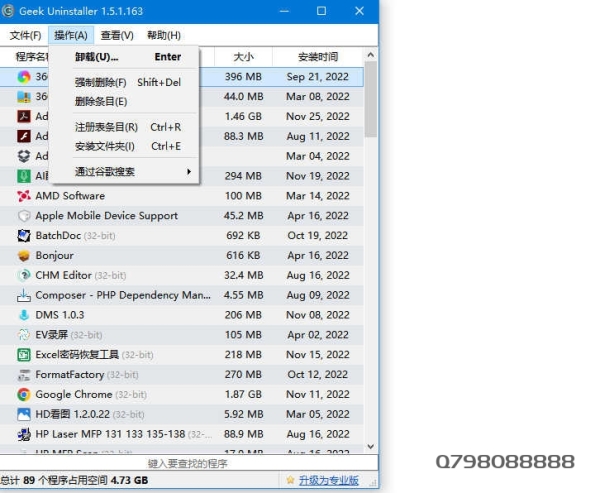This screenshot has width=600, height=493.
Task: Click the Composer PHP Dependency Manager icon
Action: click(24, 295)
